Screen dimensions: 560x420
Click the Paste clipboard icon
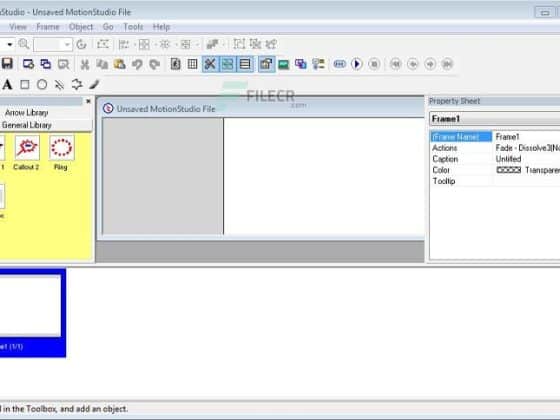(120, 64)
